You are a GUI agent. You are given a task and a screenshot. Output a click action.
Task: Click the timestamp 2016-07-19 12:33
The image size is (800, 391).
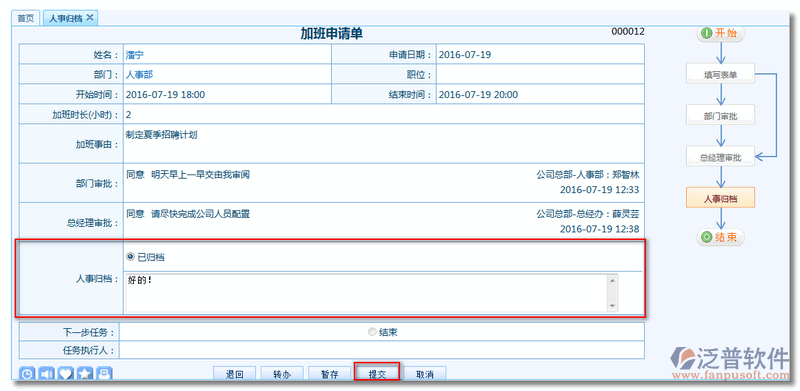pyautogui.click(x=599, y=190)
